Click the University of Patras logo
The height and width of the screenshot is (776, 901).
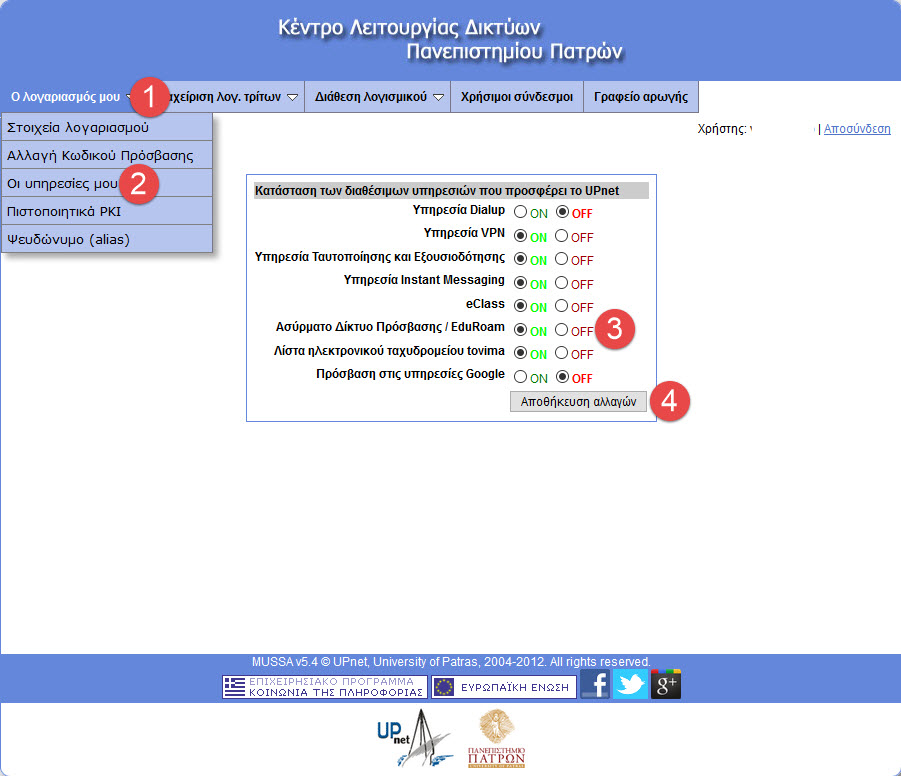coord(496,739)
